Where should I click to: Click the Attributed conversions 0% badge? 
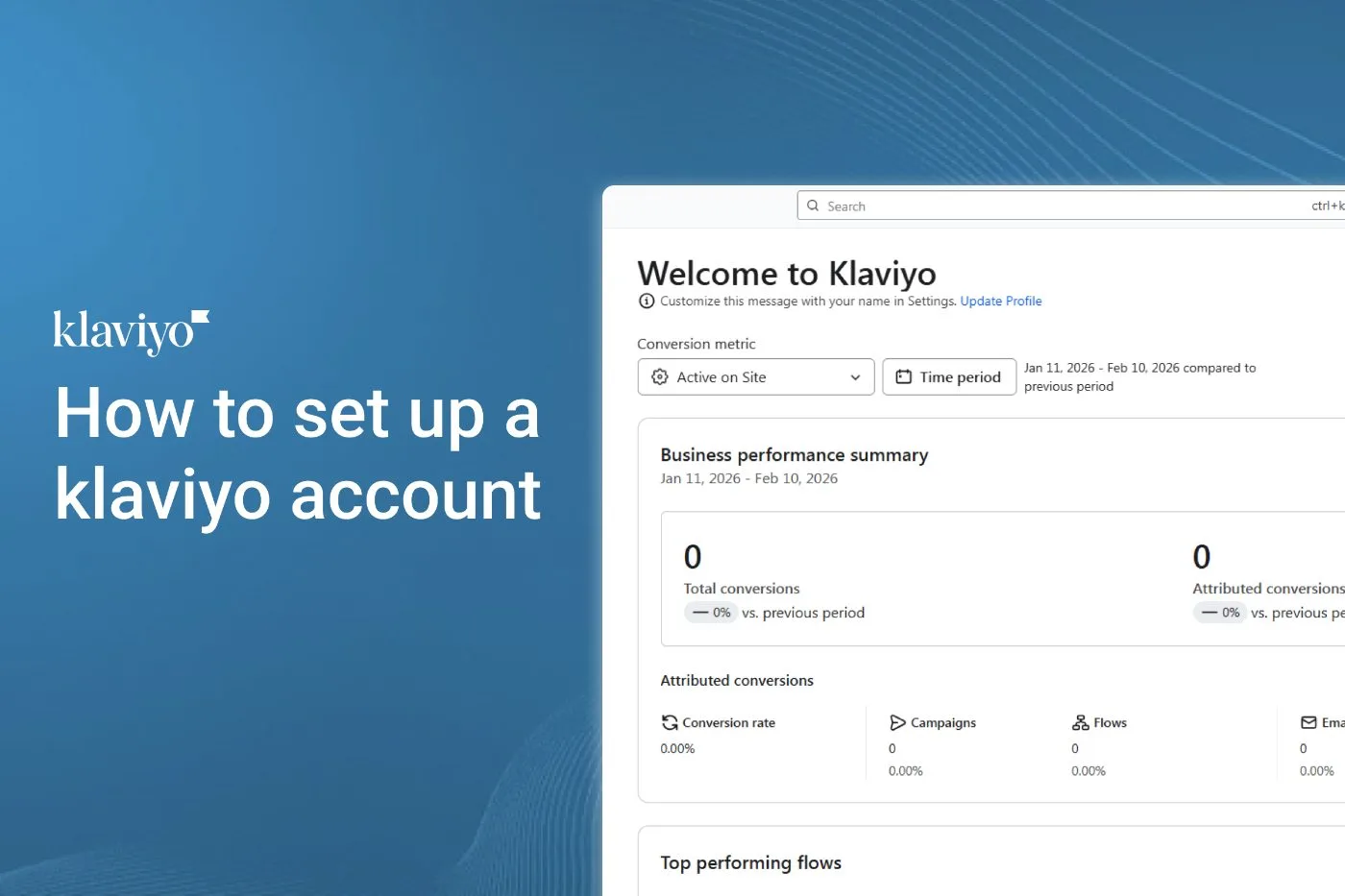point(1220,613)
